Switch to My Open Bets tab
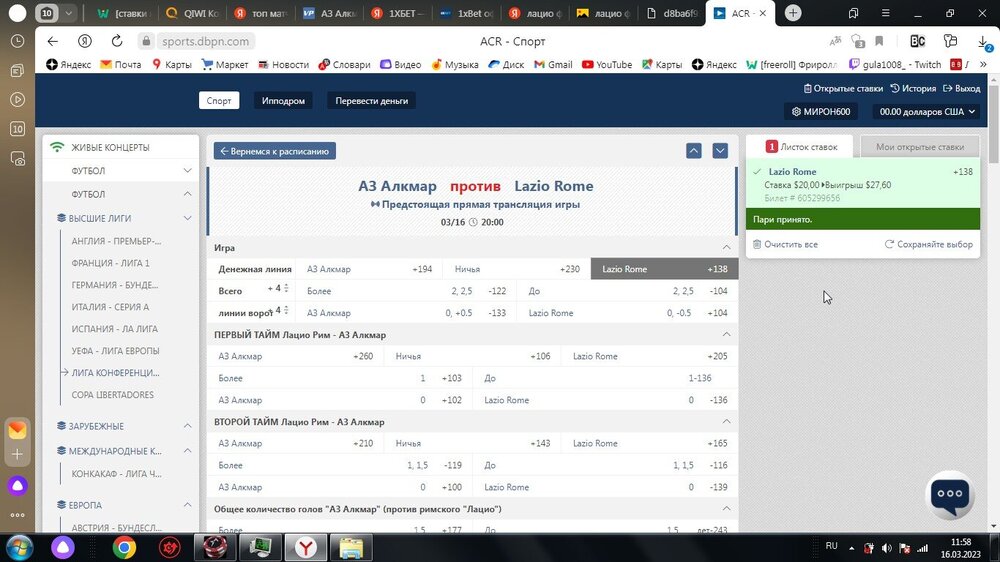 click(919, 147)
